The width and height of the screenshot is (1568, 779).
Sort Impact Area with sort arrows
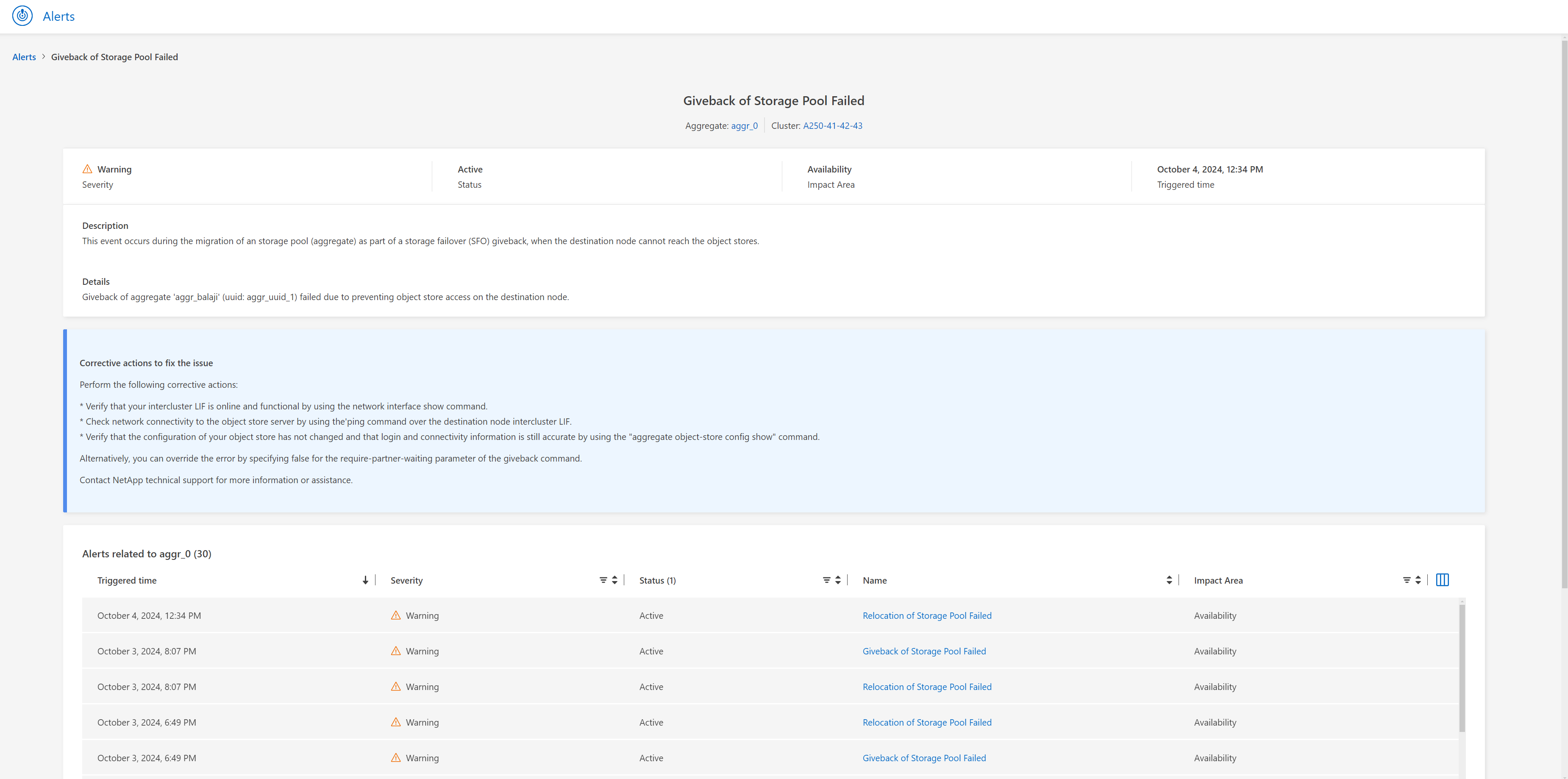1418,580
